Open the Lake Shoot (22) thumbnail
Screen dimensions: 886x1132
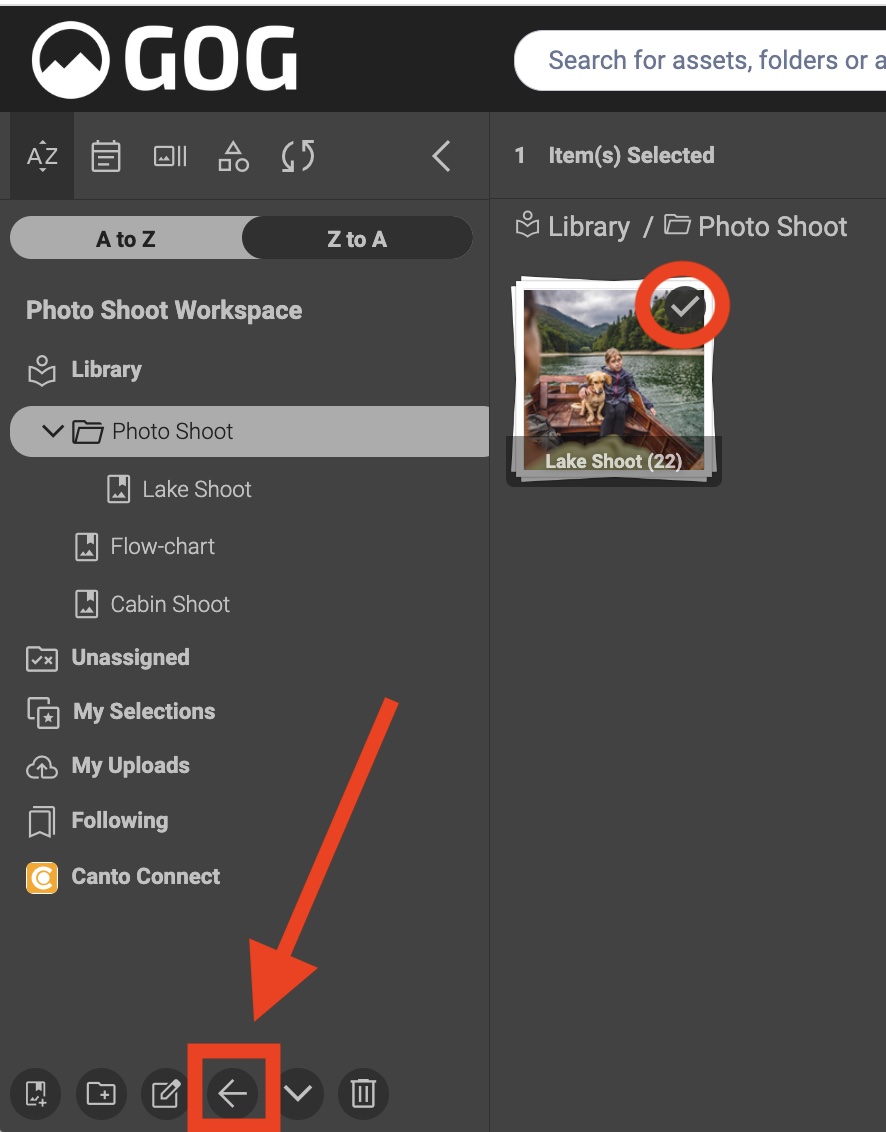pyautogui.click(x=614, y=380)
